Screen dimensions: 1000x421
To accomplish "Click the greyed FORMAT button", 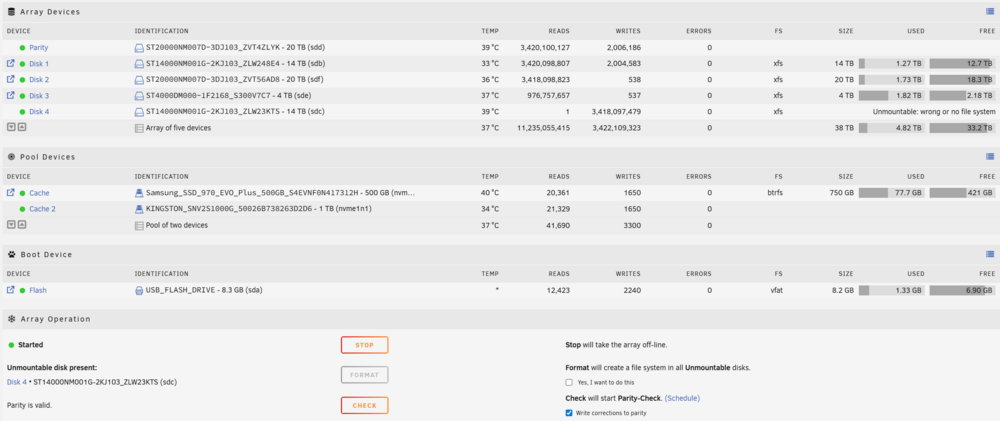I will [x=364, y=375].
